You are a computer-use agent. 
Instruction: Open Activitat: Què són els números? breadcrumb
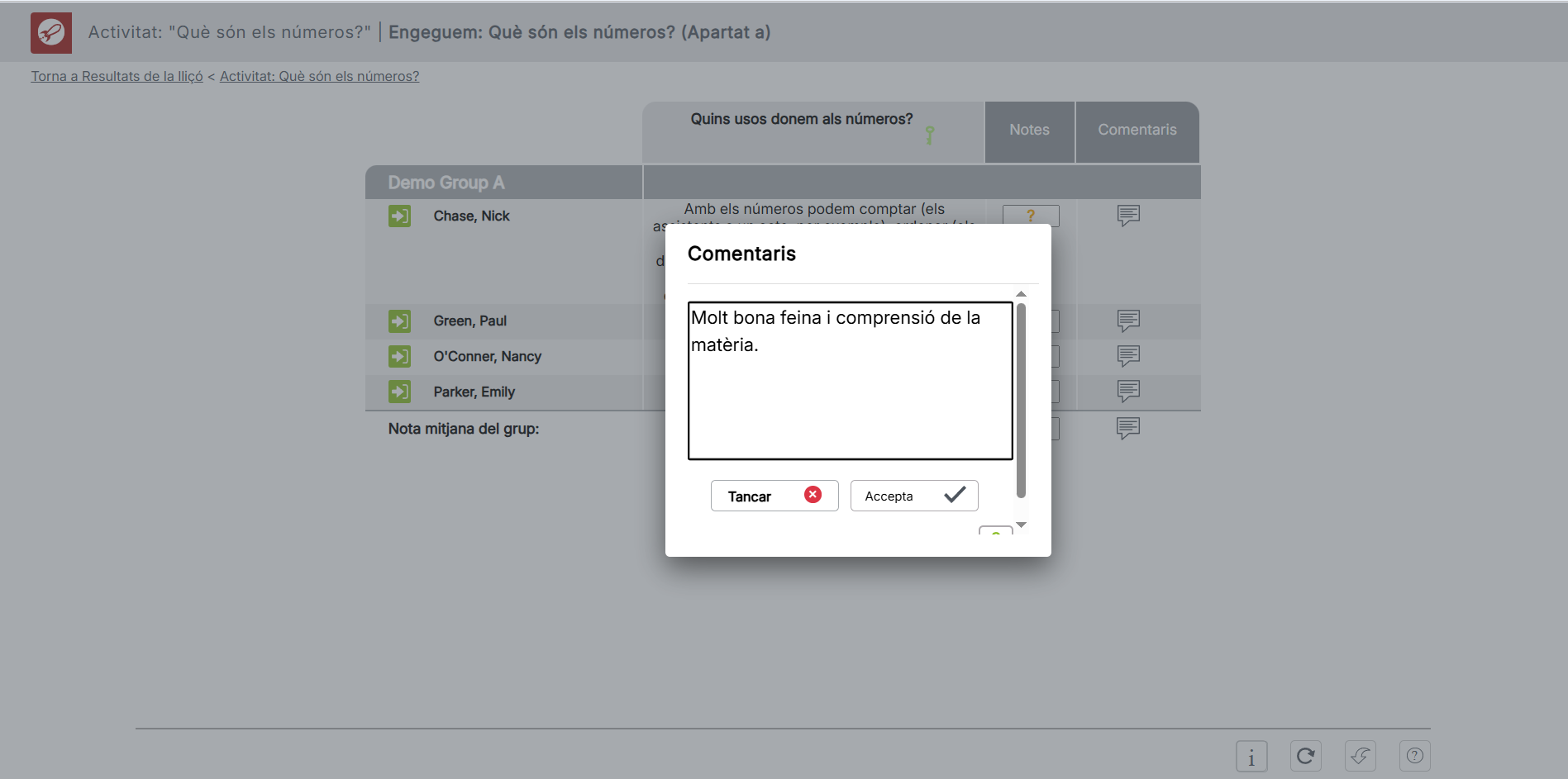coord(319,76)
